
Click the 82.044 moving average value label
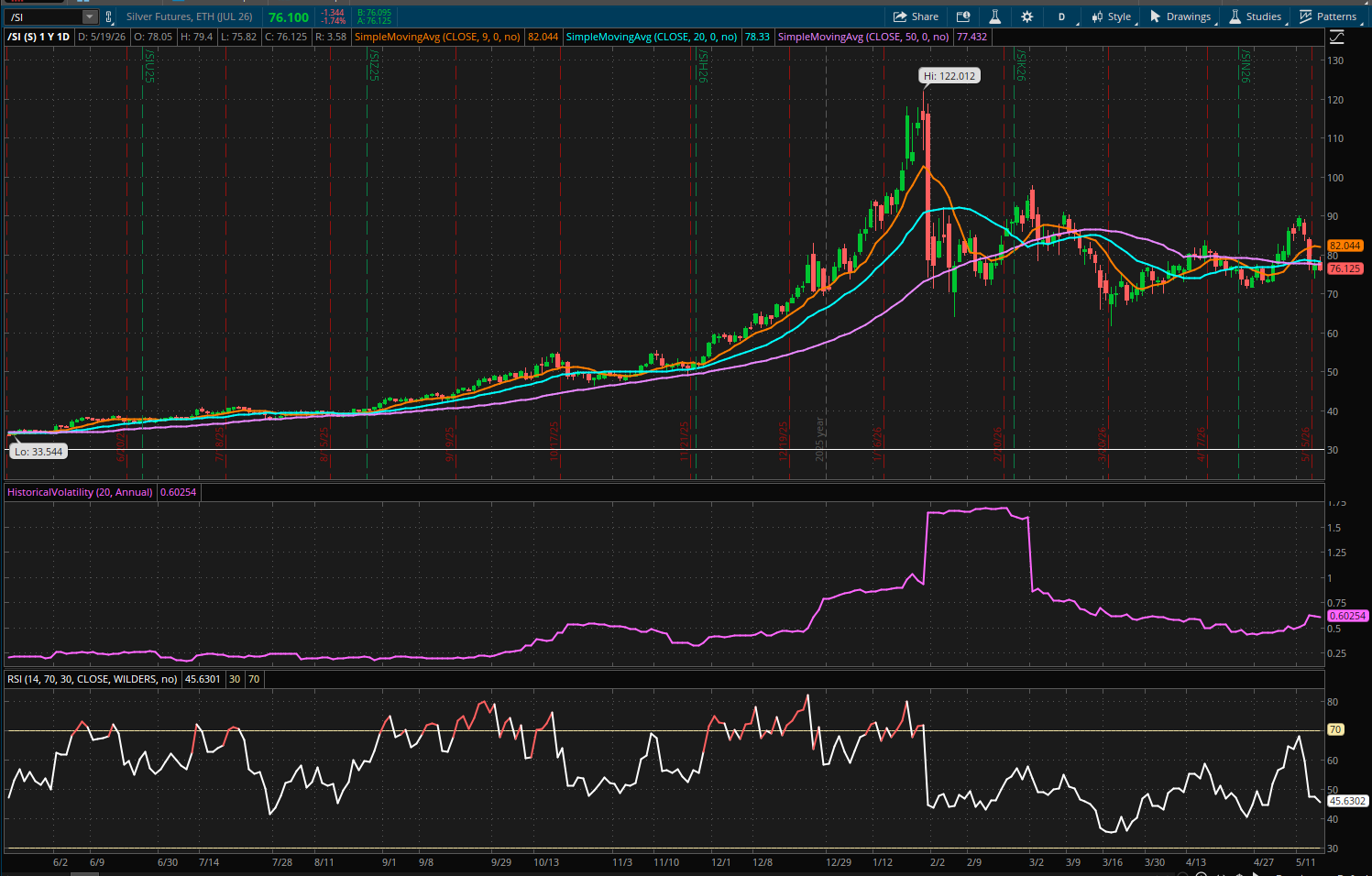point(543,37)
